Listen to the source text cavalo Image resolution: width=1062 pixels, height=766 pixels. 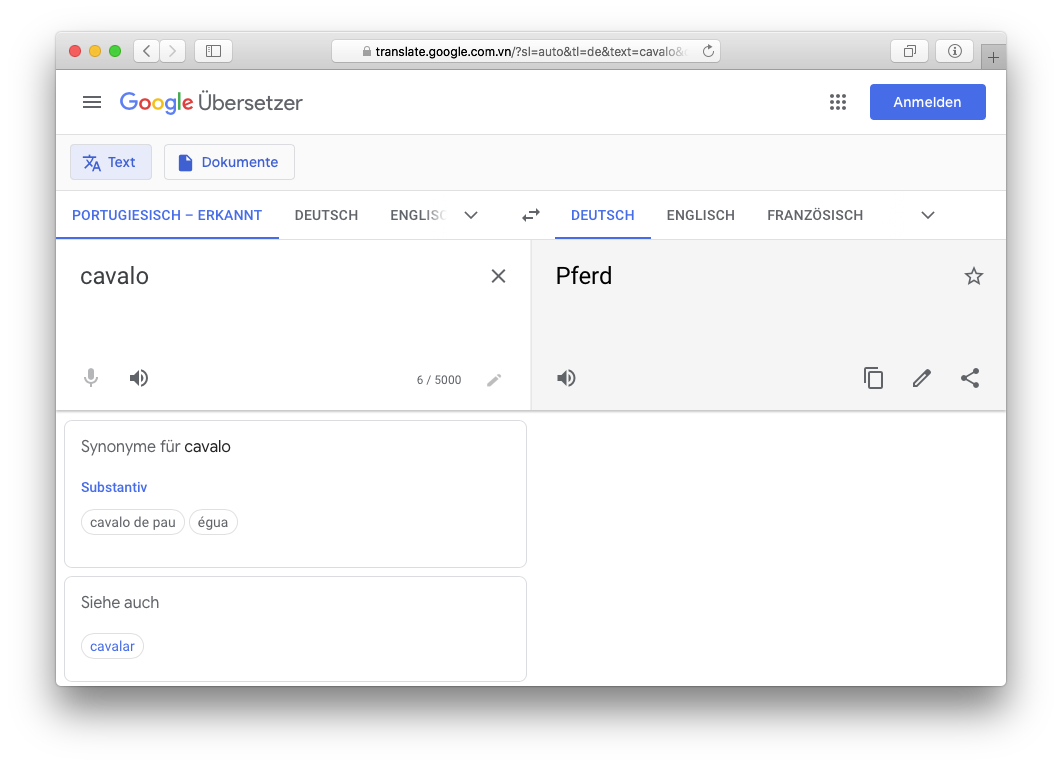(x=139, y=378)
